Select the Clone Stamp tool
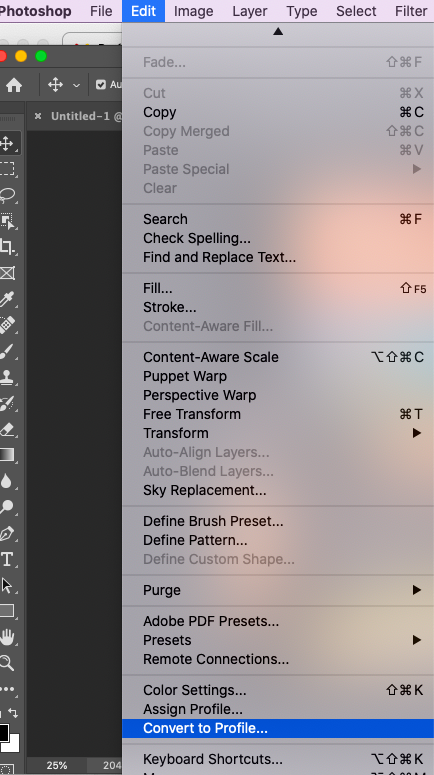This screenshot has height=775, width=434. tap(7, 377)
